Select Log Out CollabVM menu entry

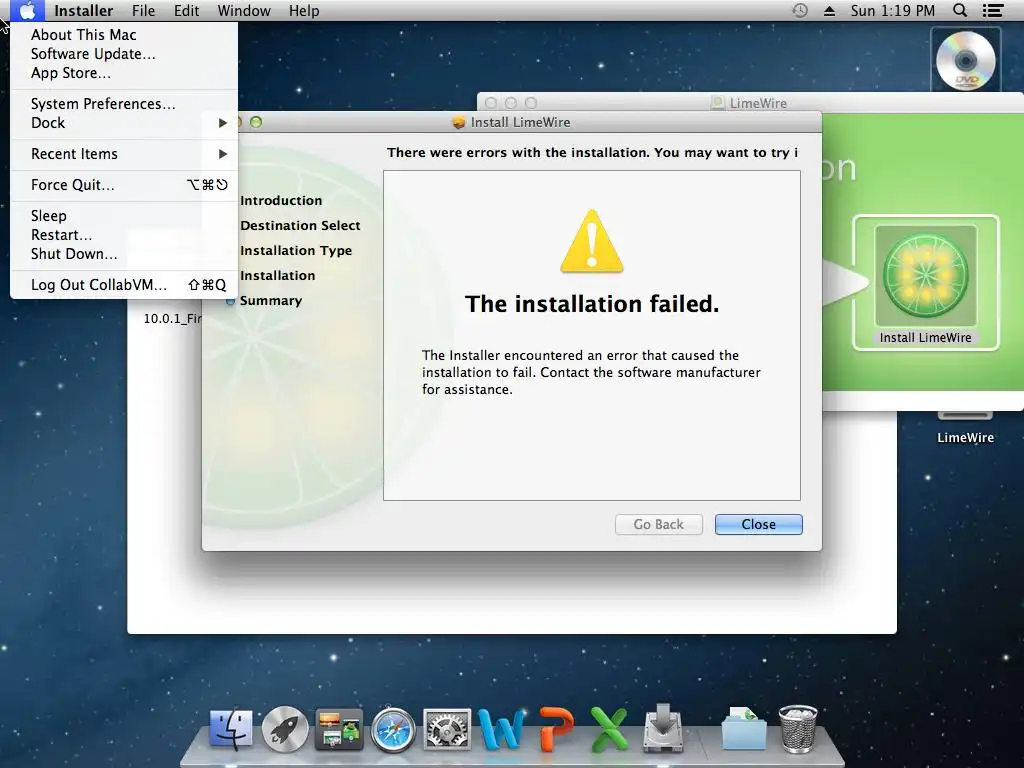click(124, 285)
